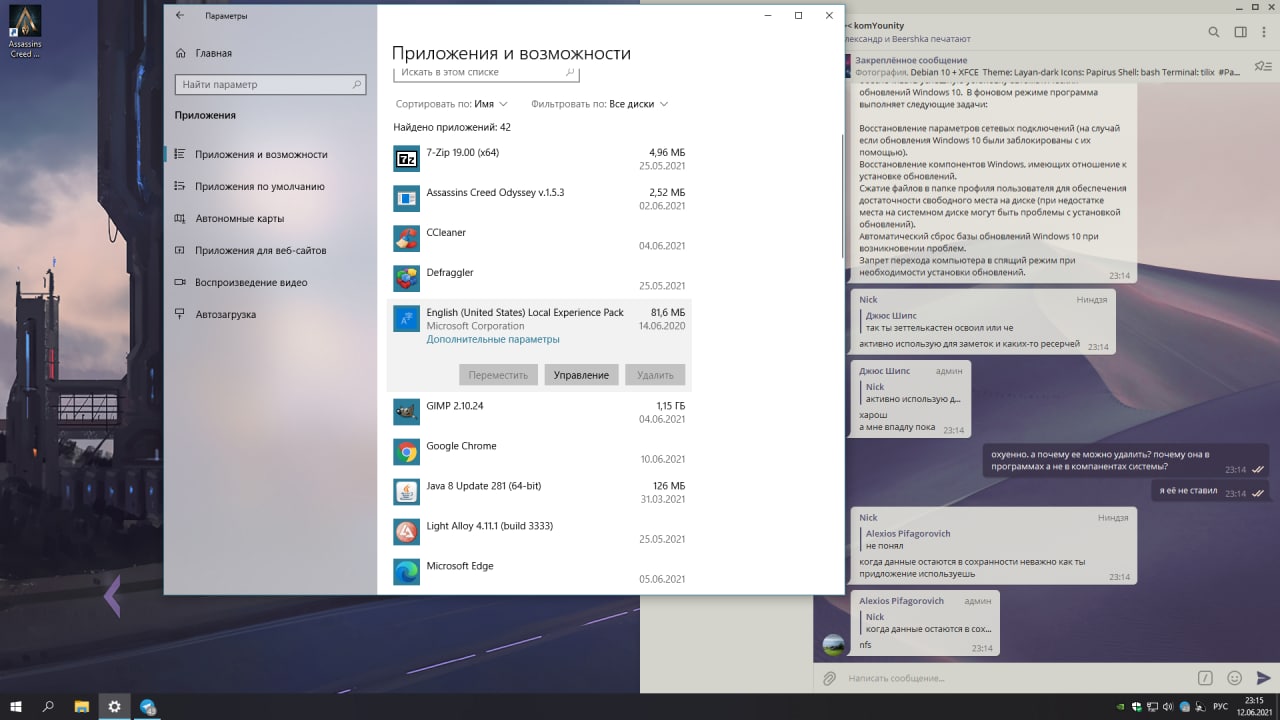The height and width of the screenshot is (720, 1280).
Task: Open Дополнительные параметры link
Action: click(493, 339)
